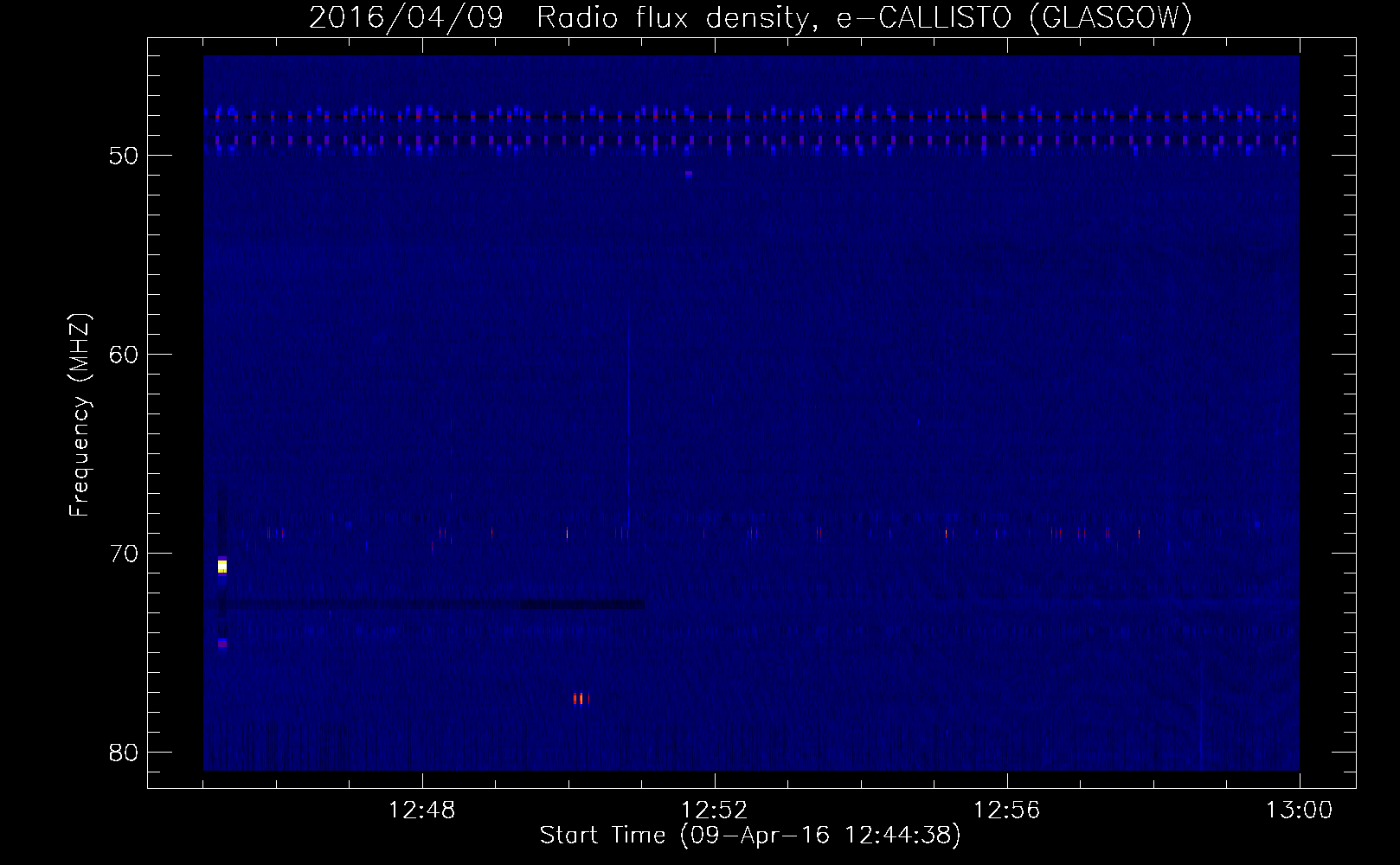1400x865 pixels.
Task: Click the 12:48 time tick label
Action: coord(422,811)
